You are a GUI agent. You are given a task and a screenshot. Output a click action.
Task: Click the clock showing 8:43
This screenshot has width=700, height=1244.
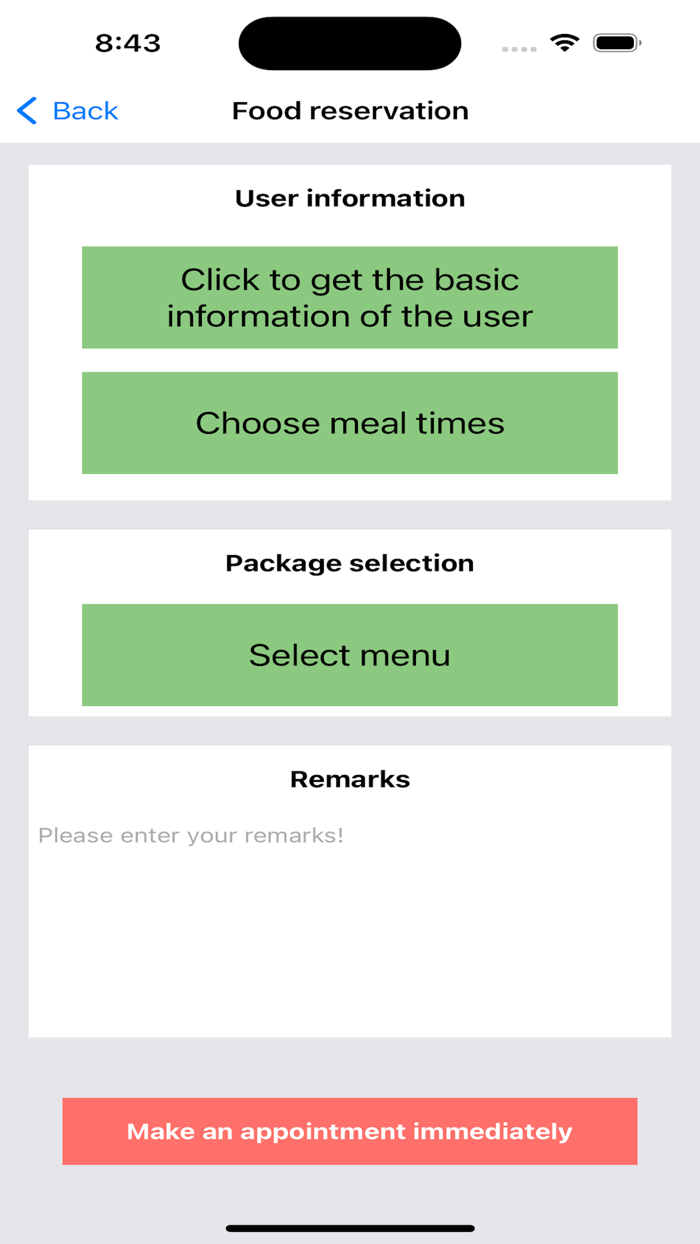127,43
